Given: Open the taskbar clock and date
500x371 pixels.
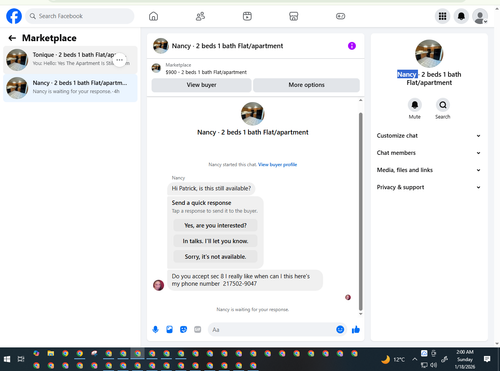Looking at the screenshot, I should tap(465, 359).
